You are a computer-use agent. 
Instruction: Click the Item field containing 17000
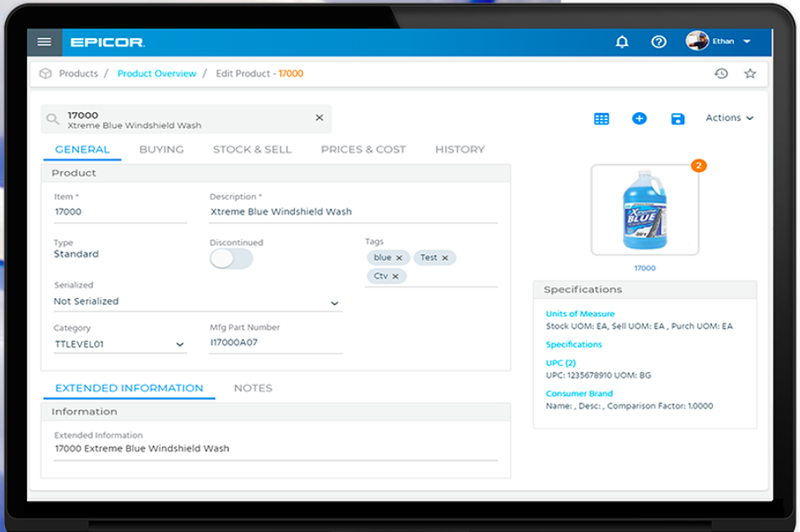click(120, 212)
